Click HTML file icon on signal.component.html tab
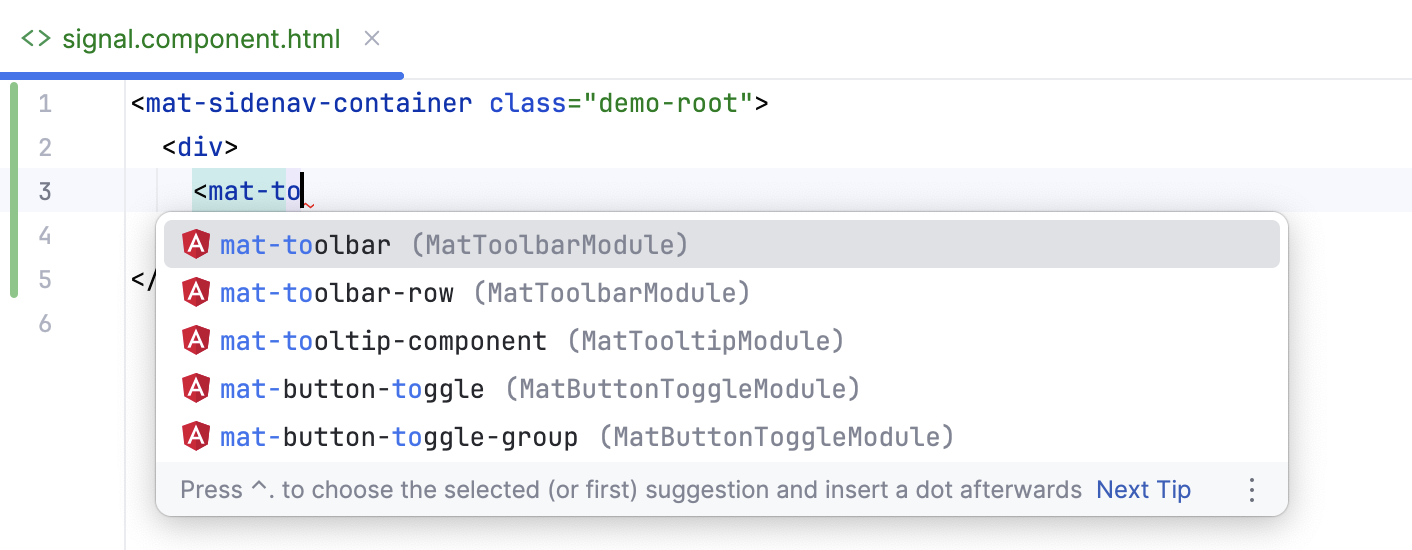Viewport: 1412px width, 550px height. click(x=36, y=39)
